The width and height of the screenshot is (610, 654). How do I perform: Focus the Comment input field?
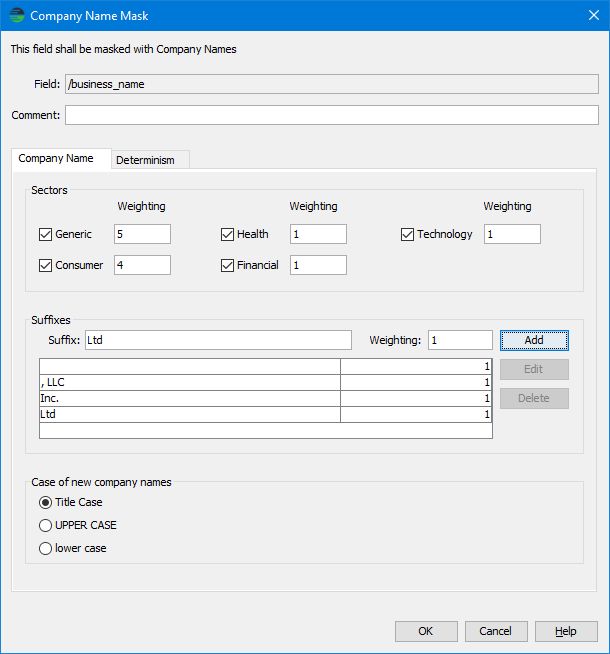332,115
